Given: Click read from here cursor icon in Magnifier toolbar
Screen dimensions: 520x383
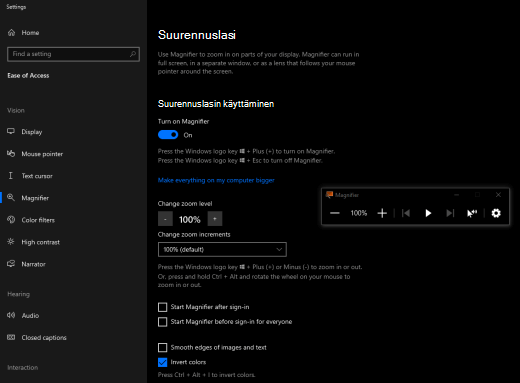Looking at the screenshot, I should coord(472,213).
